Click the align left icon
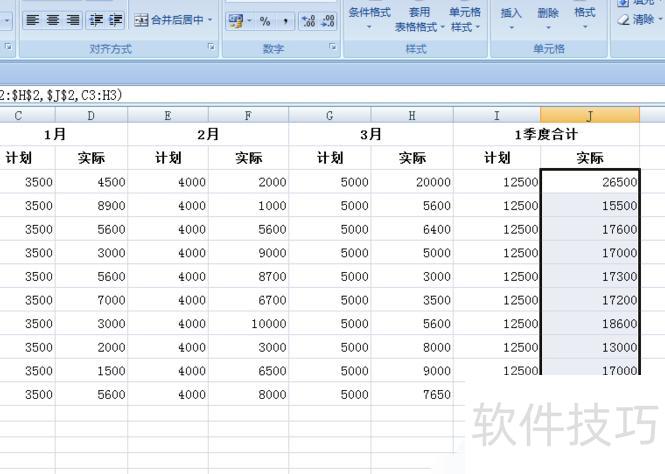The image size is (665, 474). coord(32,20)
